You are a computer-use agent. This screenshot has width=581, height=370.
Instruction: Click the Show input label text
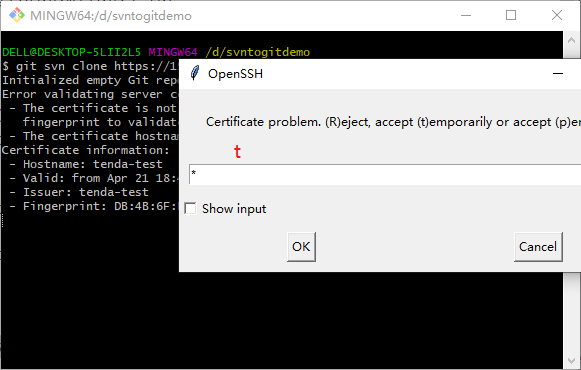pos(234,209)
